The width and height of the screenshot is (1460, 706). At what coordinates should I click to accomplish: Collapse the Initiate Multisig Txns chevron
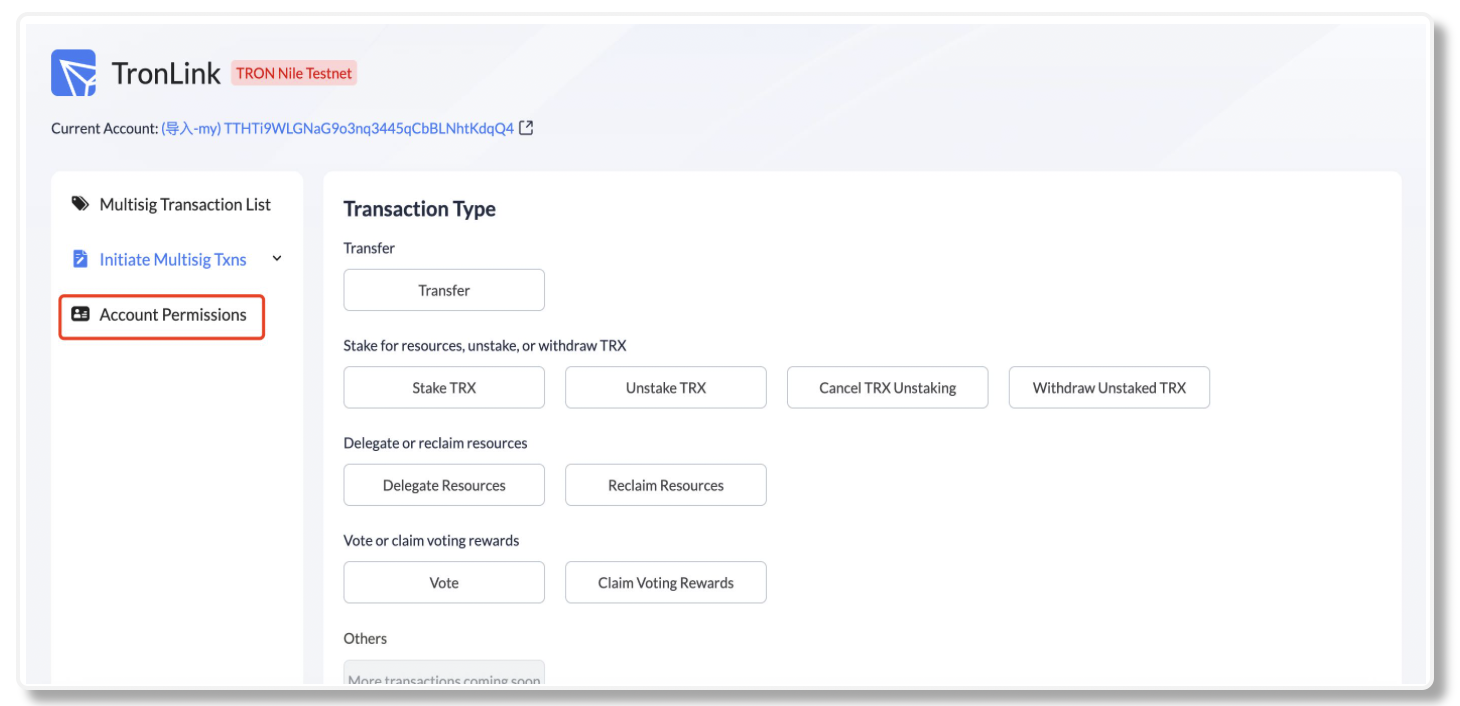pos(277,259)
